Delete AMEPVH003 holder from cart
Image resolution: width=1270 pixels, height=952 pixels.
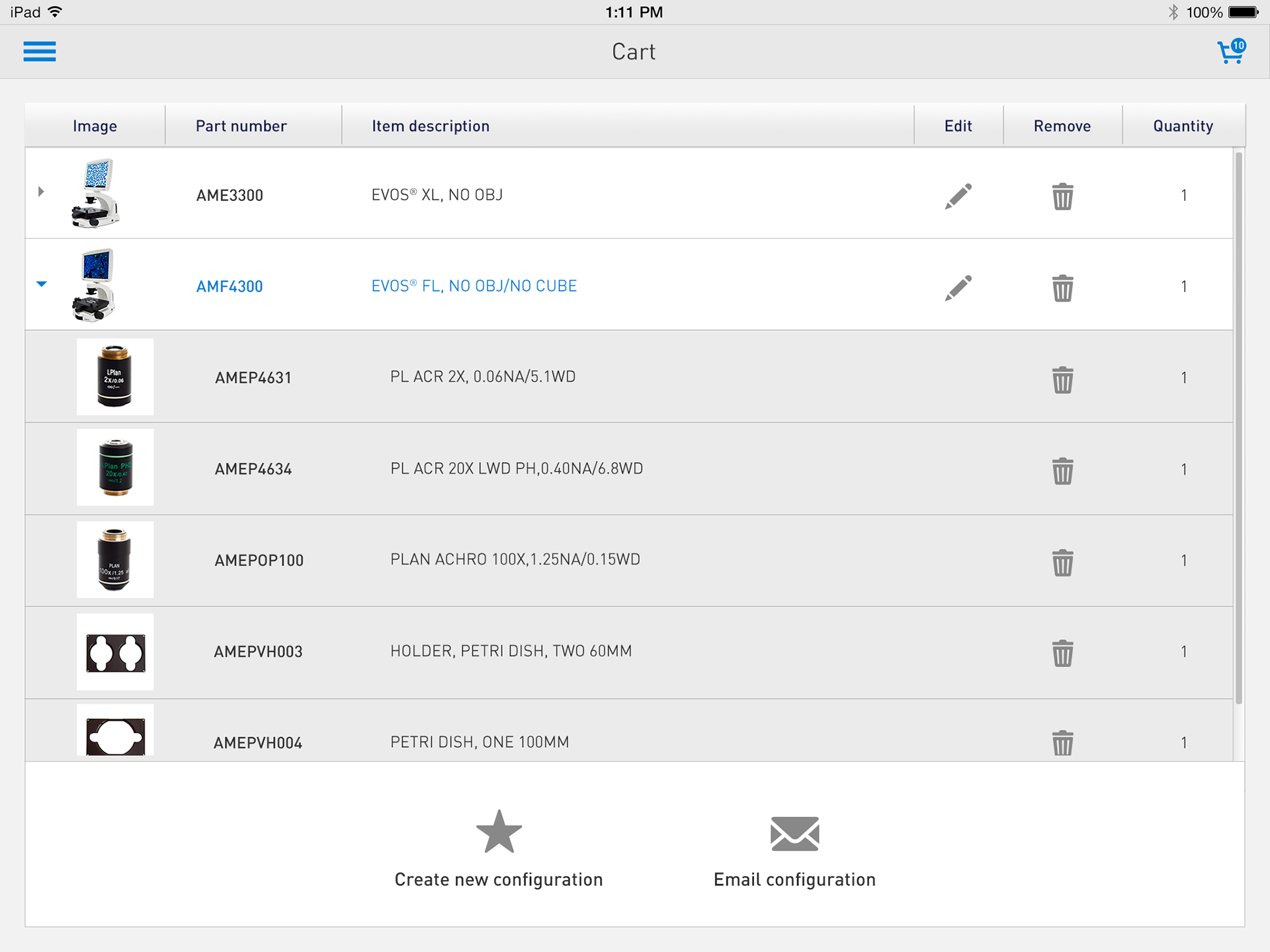click(x=1062, y=653)
